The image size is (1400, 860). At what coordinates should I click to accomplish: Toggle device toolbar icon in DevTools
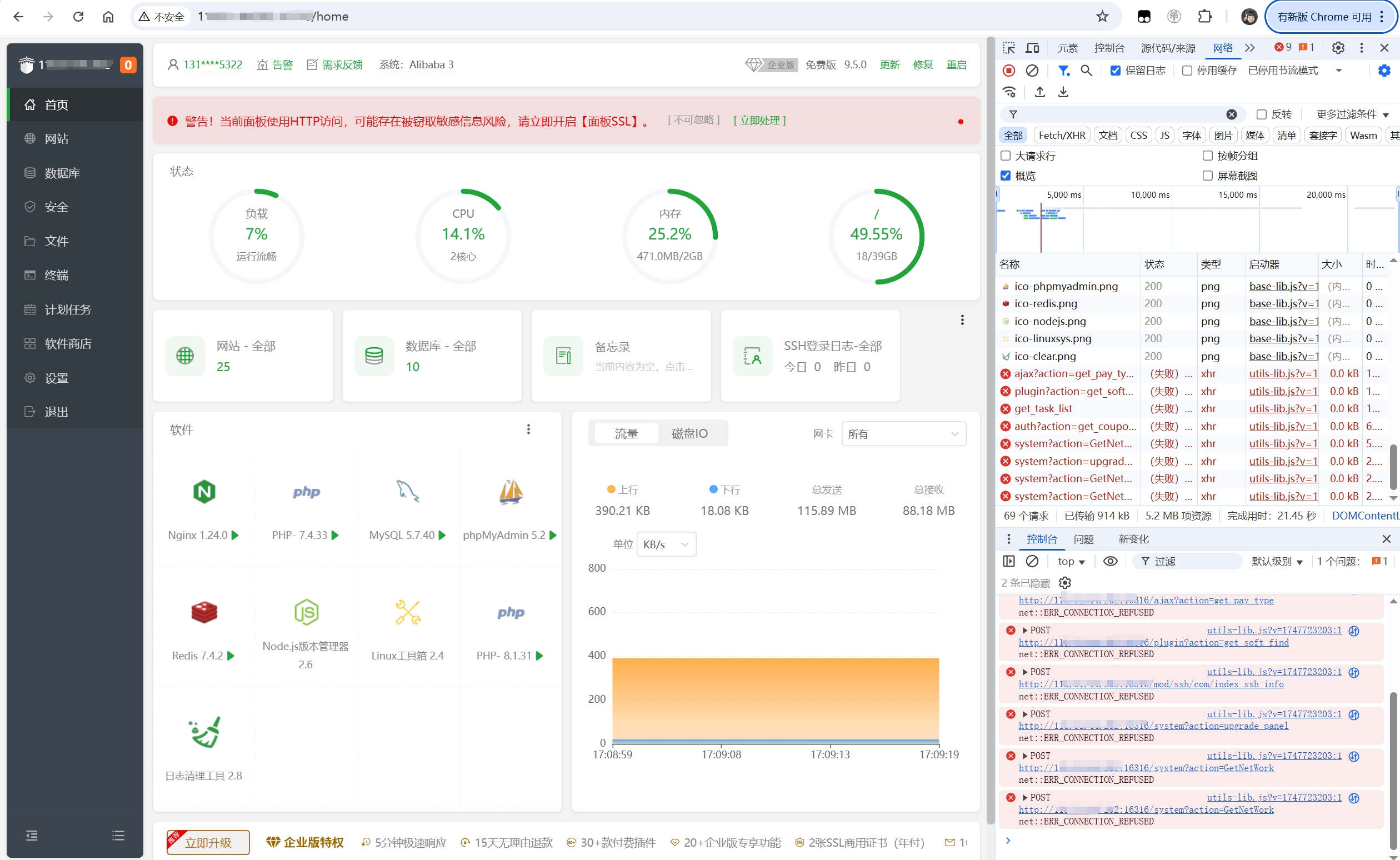click(x=1033, y=48)
